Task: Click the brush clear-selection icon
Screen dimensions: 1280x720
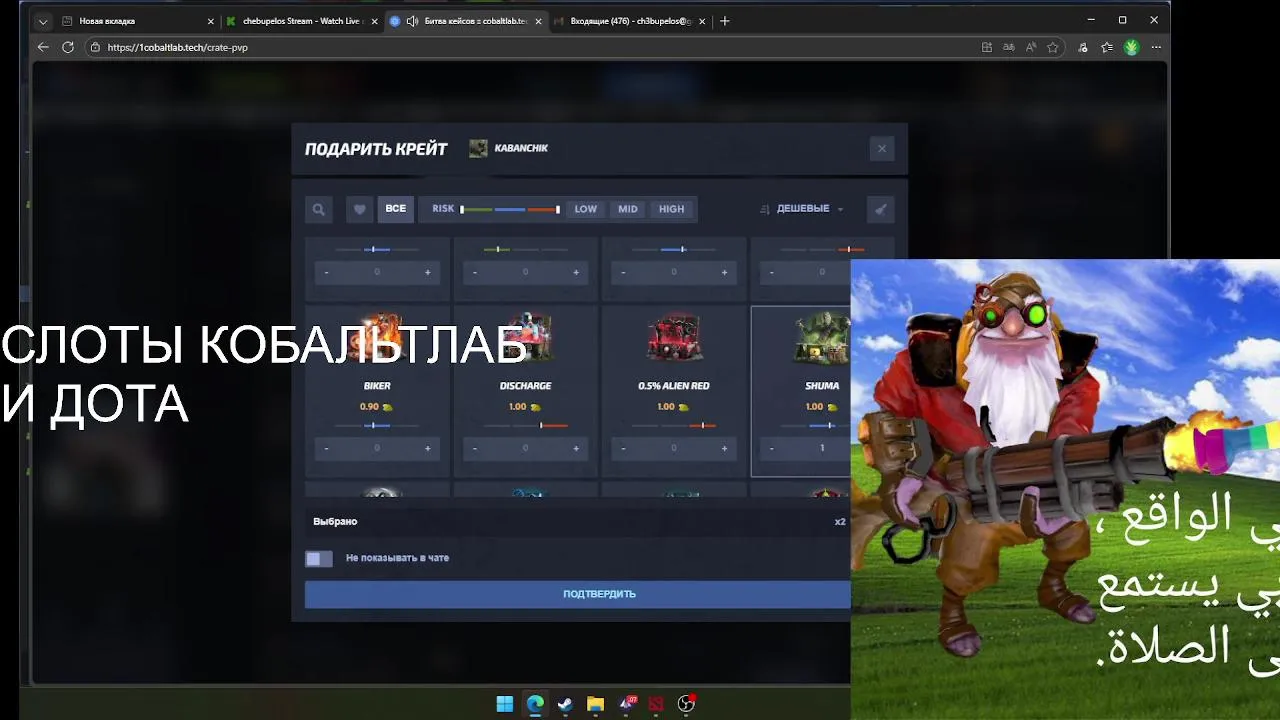Action: 881,209
